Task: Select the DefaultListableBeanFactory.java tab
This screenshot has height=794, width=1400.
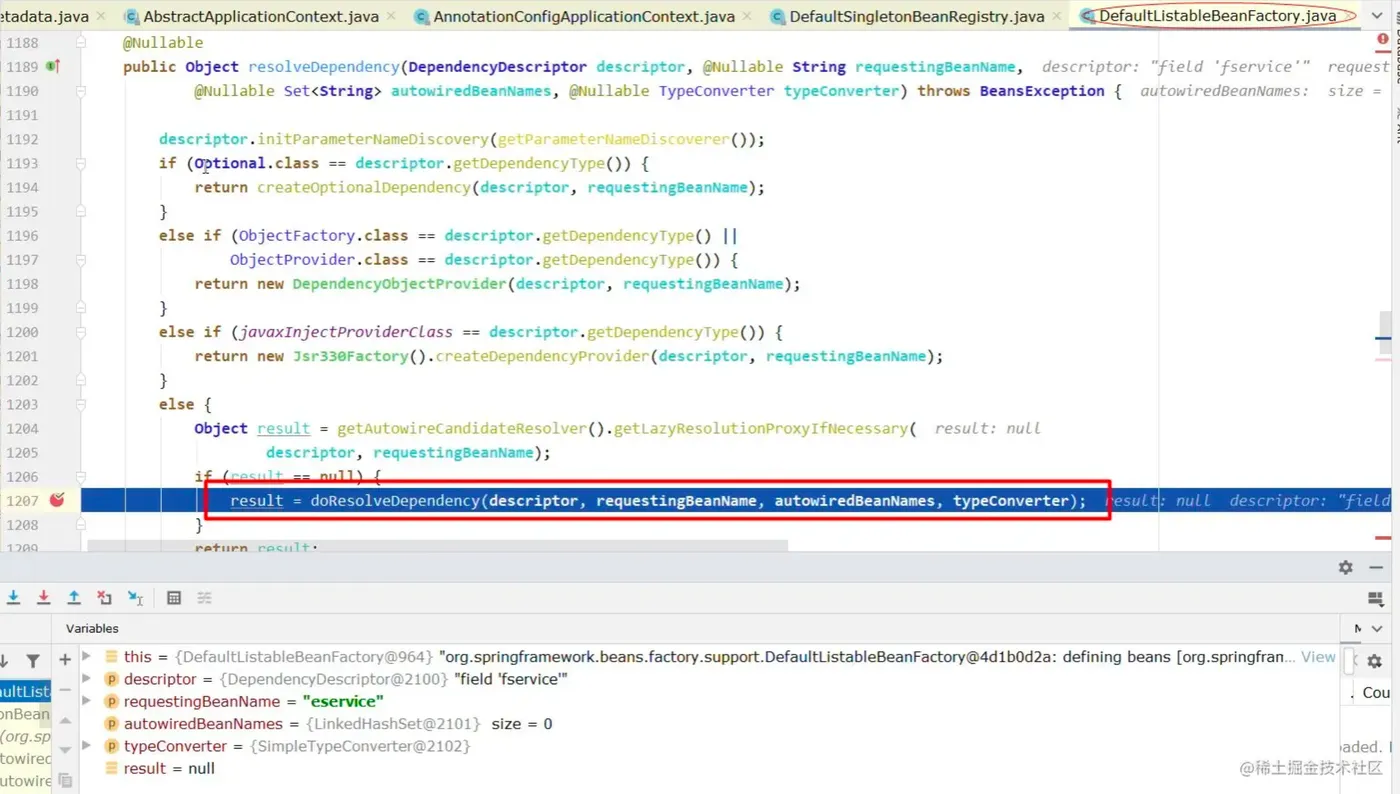Action: point(1216,16)
